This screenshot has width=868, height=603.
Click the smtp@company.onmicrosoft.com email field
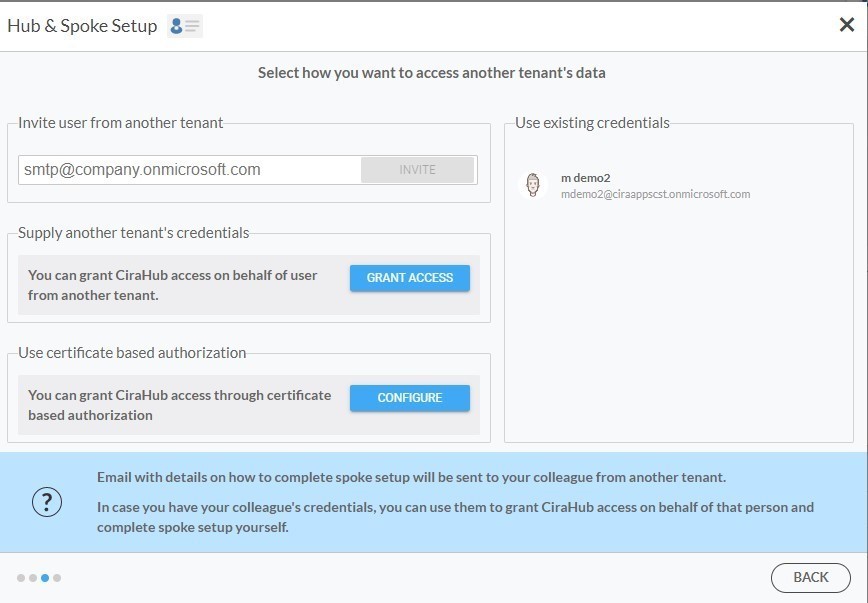(x=189, y=169)
